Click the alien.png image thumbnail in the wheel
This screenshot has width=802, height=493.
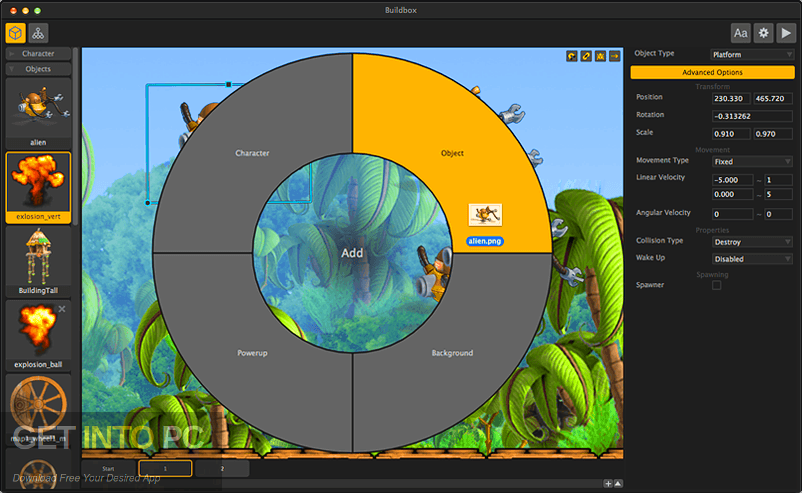[485, 215]
